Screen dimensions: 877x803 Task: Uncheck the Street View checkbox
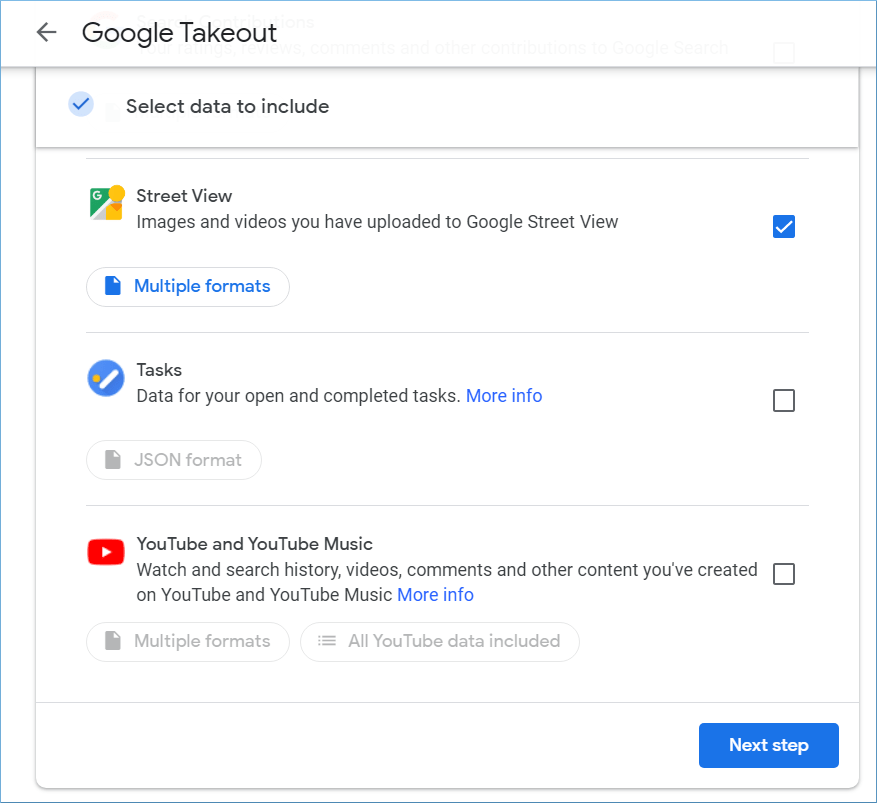[784, 226]
